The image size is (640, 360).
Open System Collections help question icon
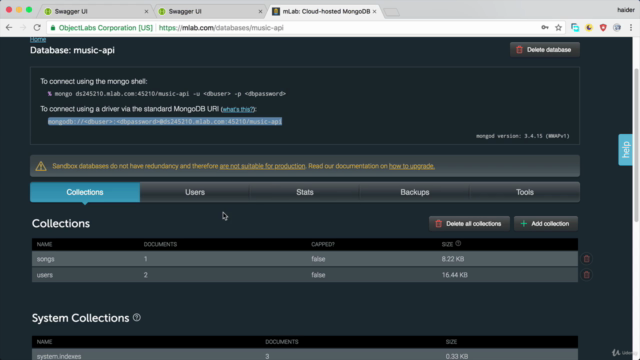137,318
